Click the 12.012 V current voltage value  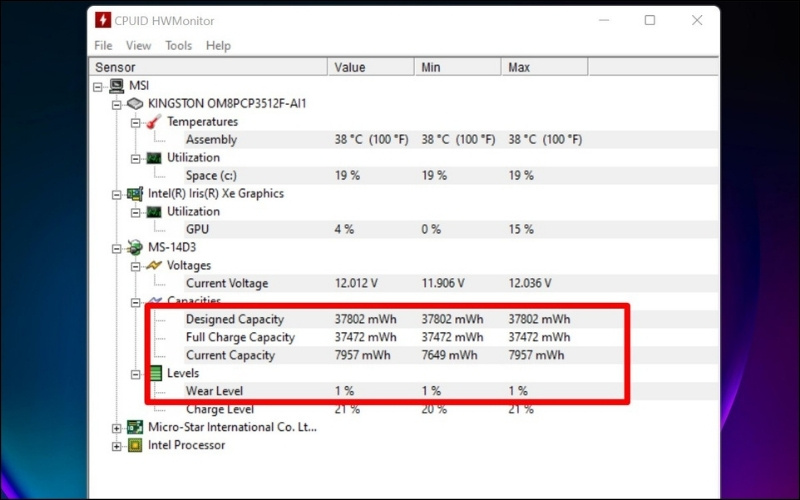(356, 283)
